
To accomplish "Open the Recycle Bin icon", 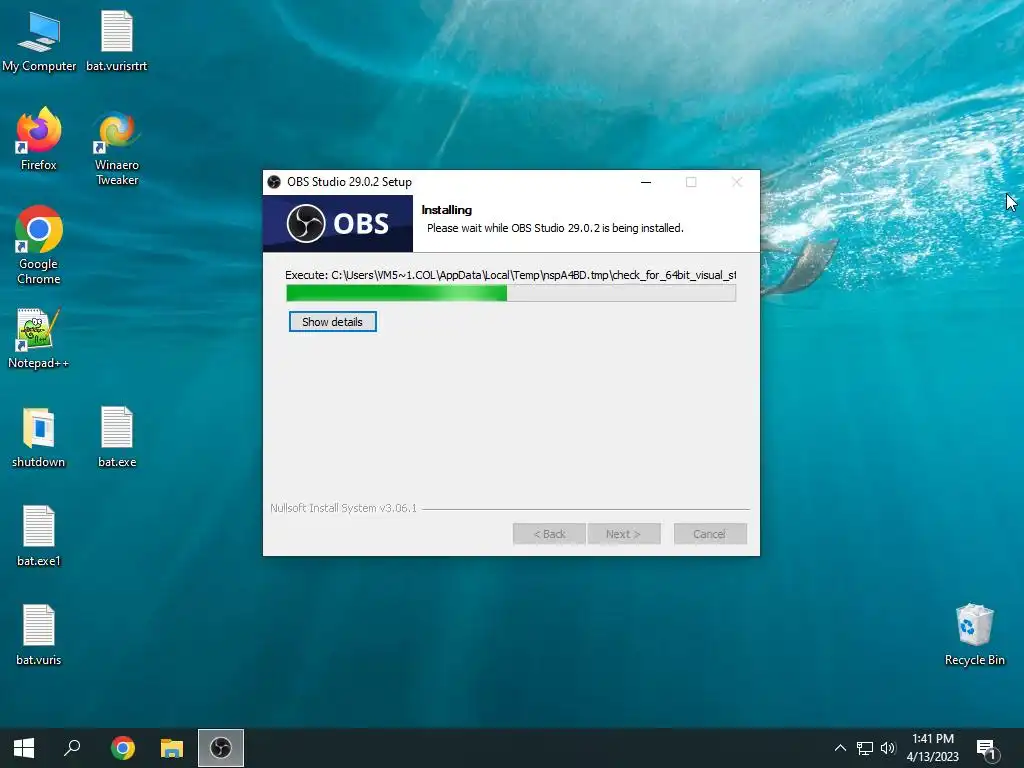I will (x=974, y=635).
